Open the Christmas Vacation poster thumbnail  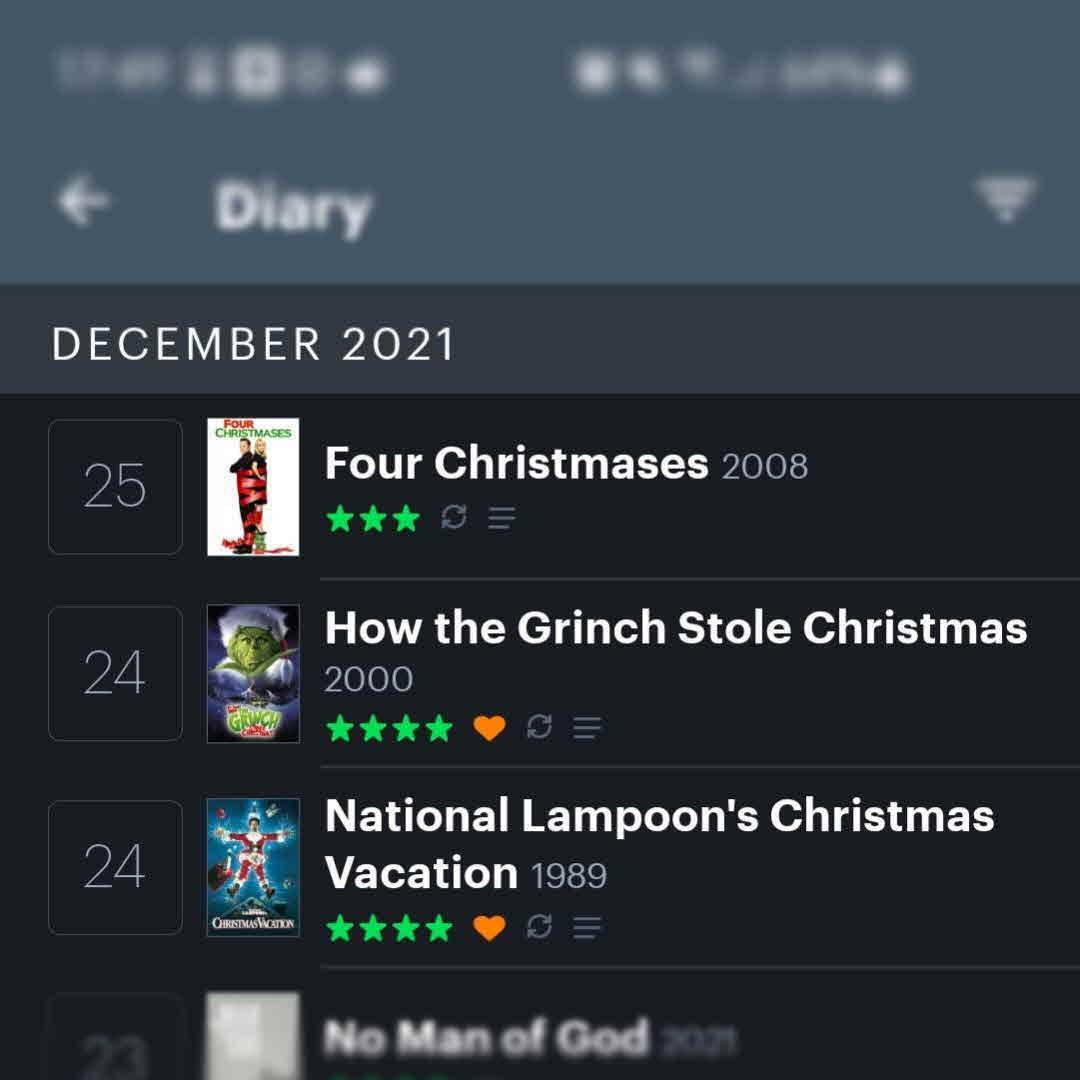[253, 867]
